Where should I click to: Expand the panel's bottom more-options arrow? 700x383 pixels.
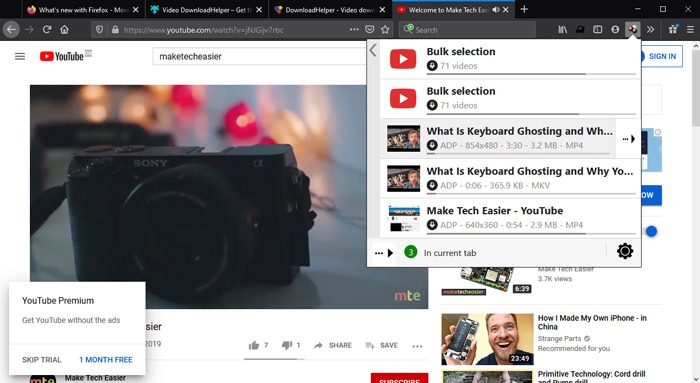coord(384,253)
